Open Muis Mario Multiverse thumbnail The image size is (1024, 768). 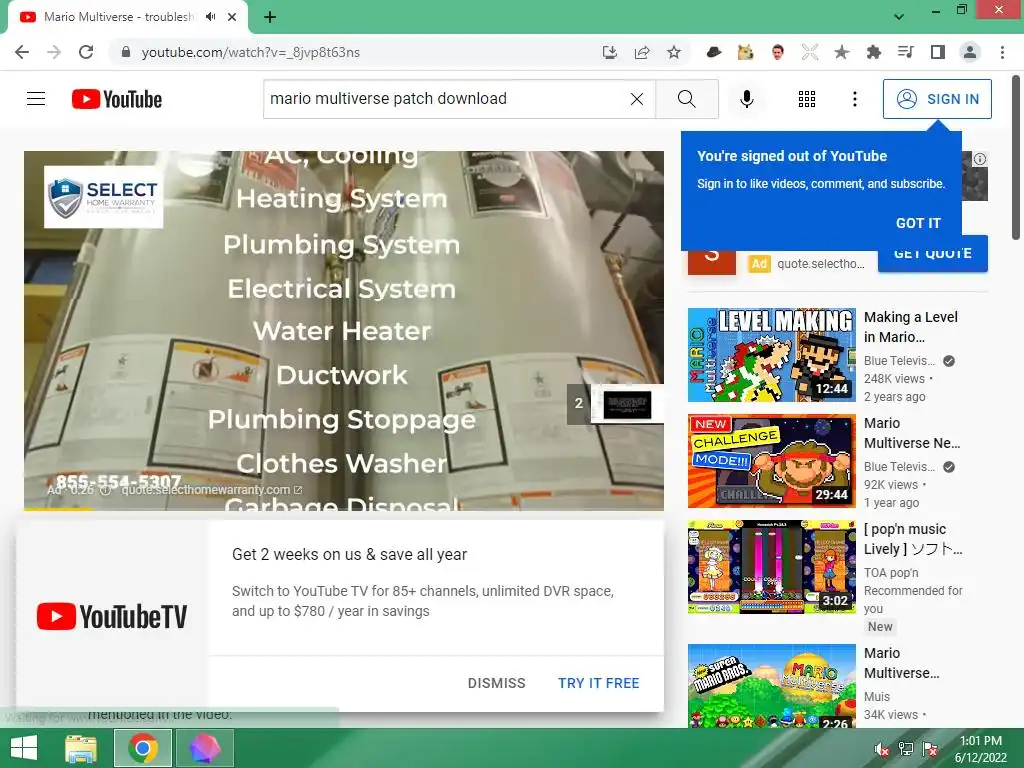(771, 686)
